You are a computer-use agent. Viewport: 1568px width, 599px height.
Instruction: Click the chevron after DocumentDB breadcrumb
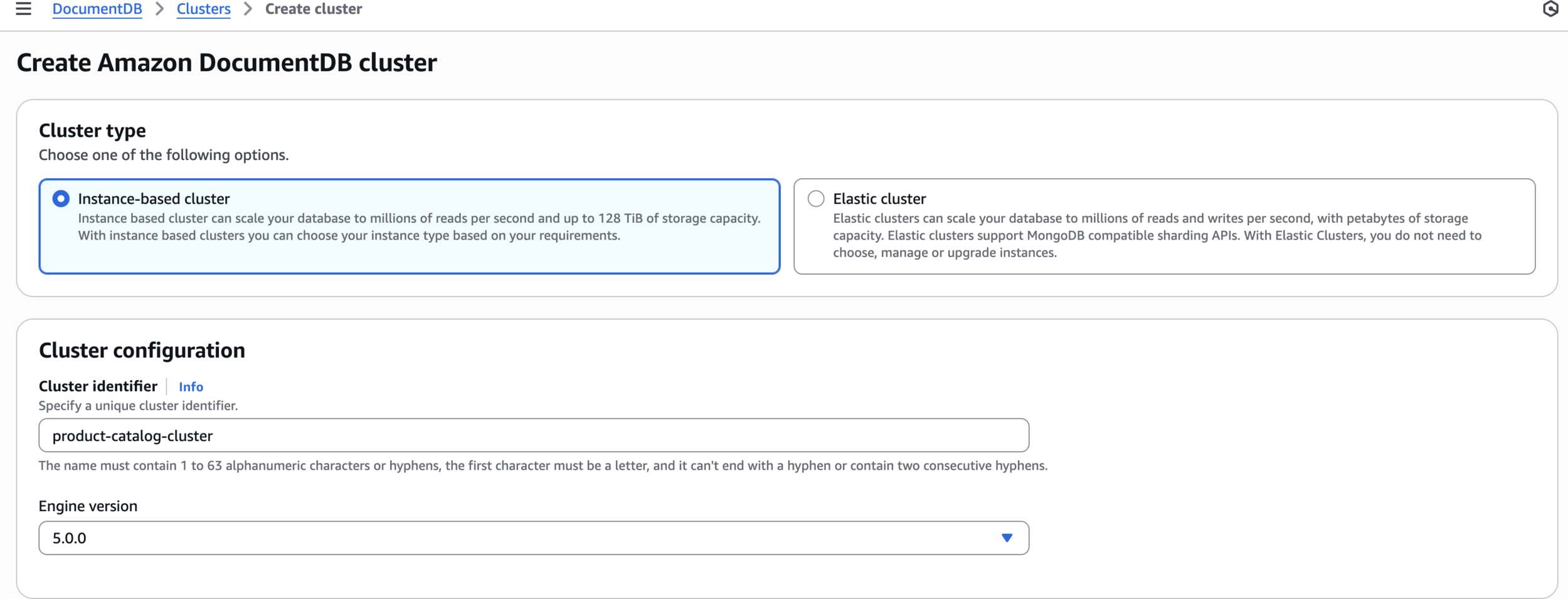159,9
